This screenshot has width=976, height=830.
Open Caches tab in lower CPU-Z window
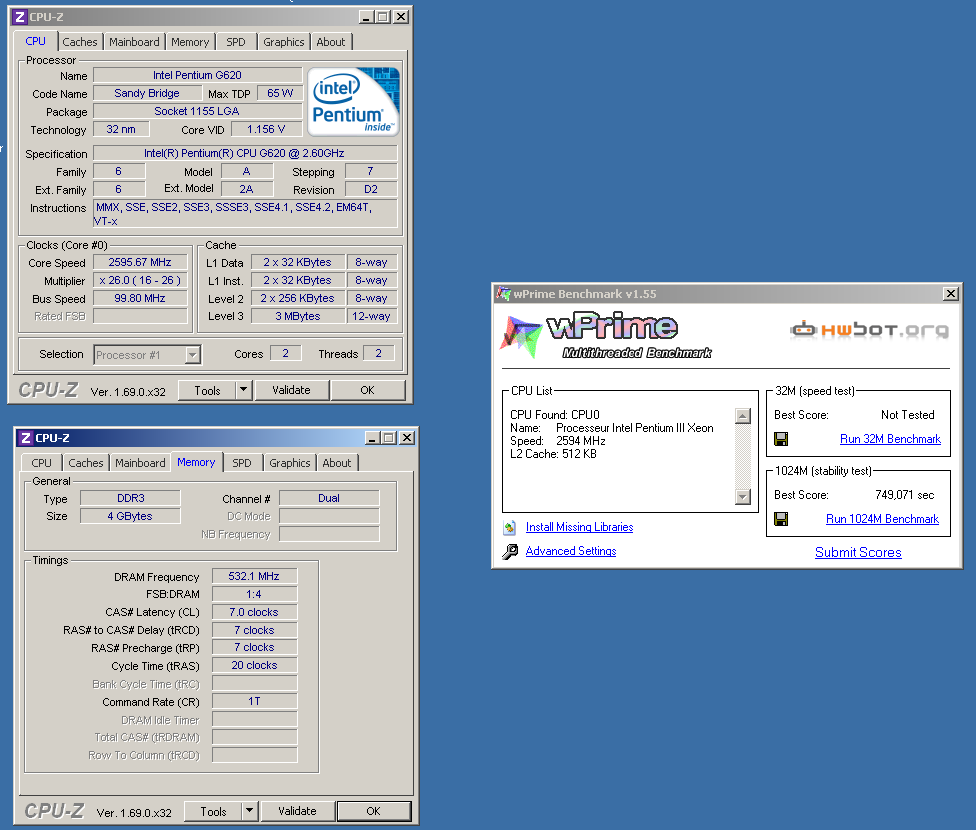click(x=86, y=463)
